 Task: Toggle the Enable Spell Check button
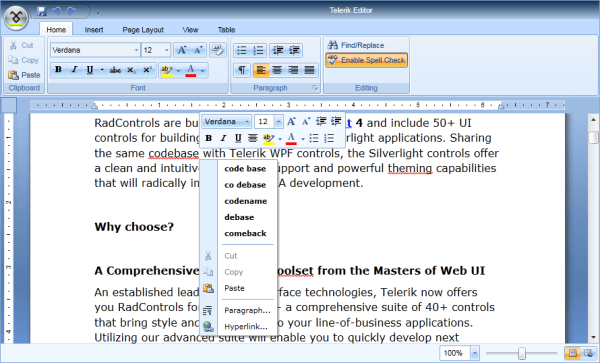point(367,60)
